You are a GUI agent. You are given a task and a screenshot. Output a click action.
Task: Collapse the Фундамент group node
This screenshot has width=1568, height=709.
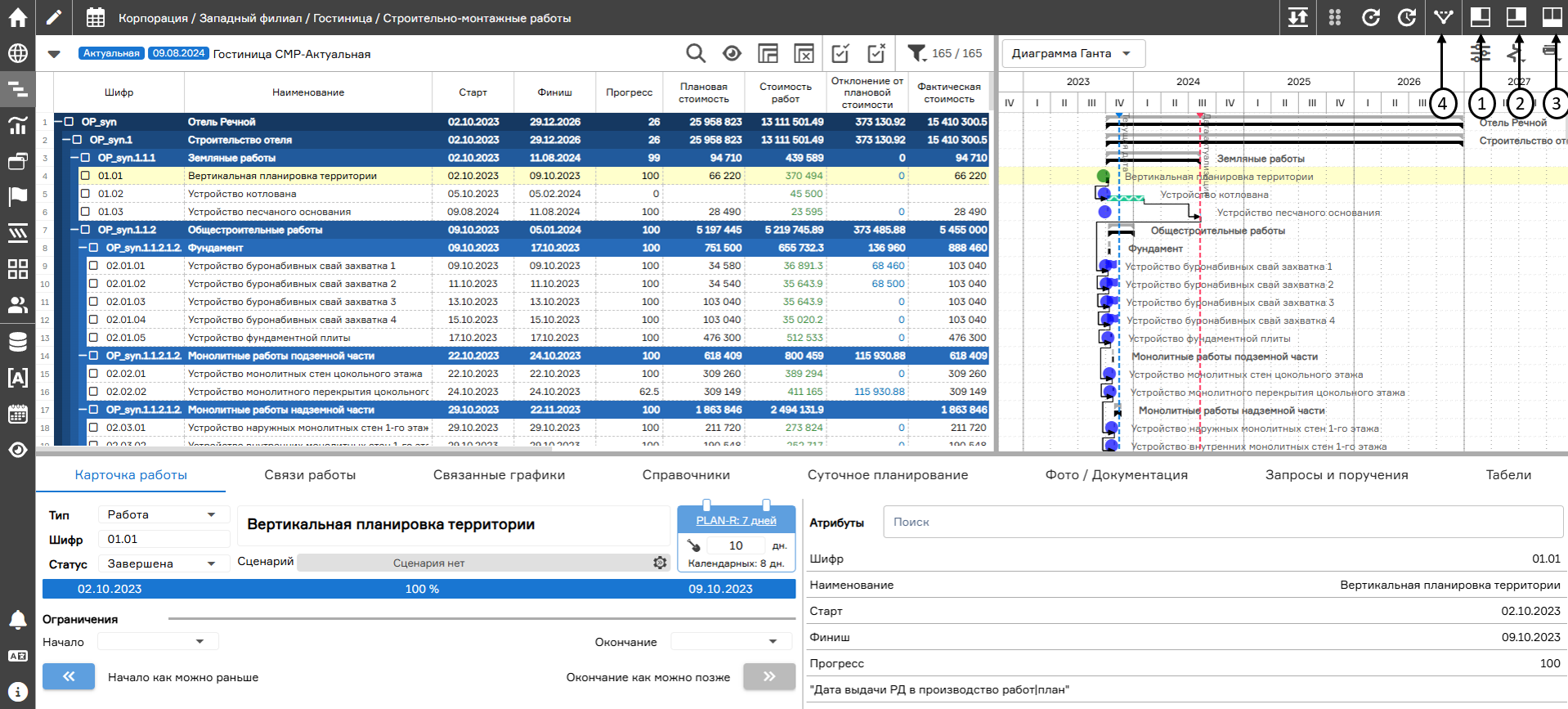coord(83,248)
